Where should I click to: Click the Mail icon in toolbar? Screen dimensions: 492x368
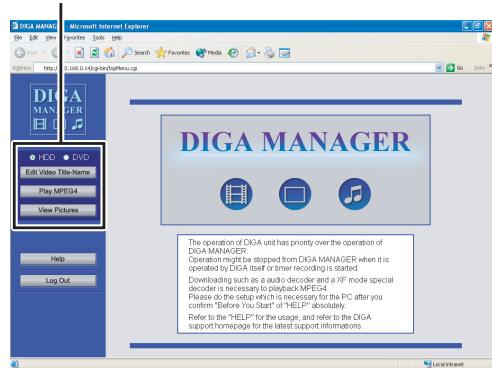click(x=251, y=53)
